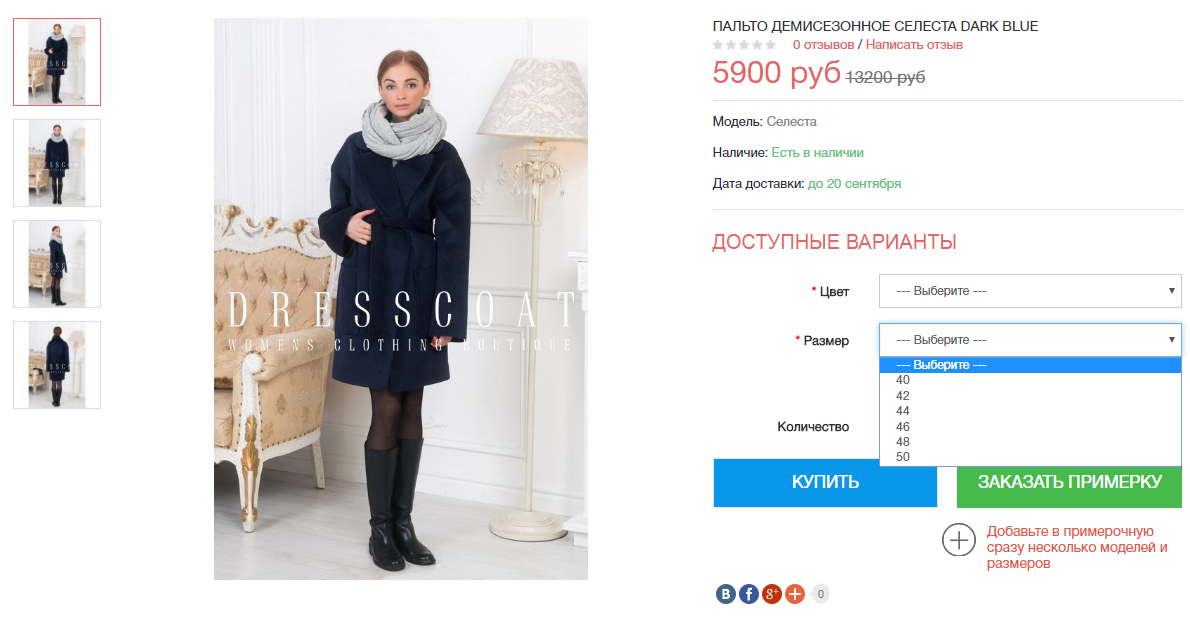Image resolution: width=1190 pixels, height=629 pixels.
Task: Rate product using the star rating
Action: pyautogui.click(x=744, y=46)
